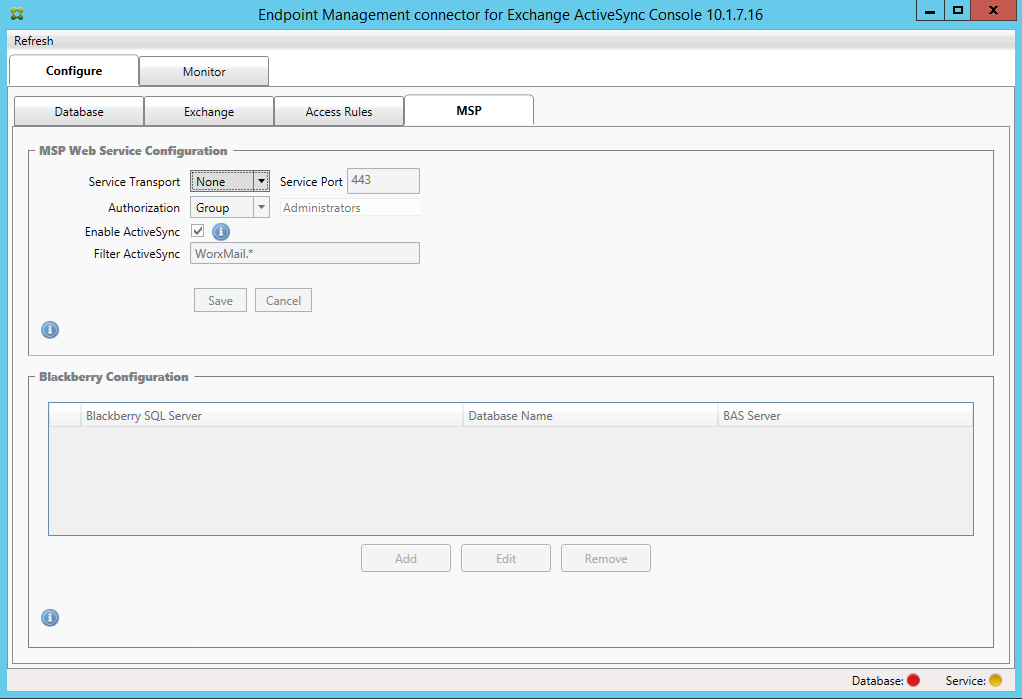This screenshot has width=1022, height=700.
Task: Open the Refresh menu
Action: (x=34, y=41)
